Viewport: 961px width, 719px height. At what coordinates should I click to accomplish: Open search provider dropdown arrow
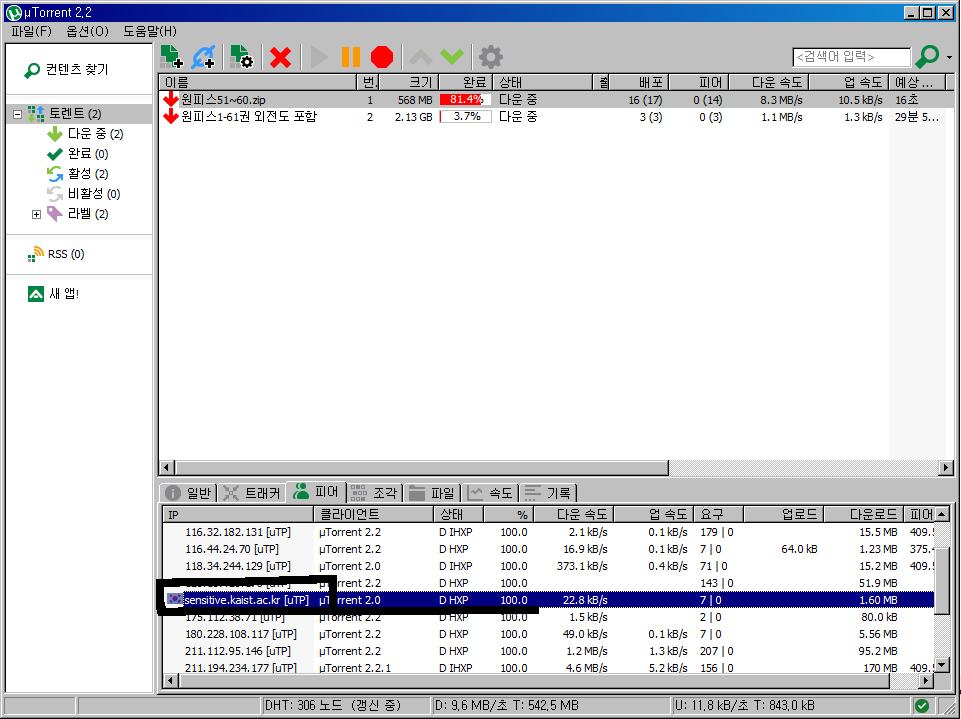coord(949,58)
